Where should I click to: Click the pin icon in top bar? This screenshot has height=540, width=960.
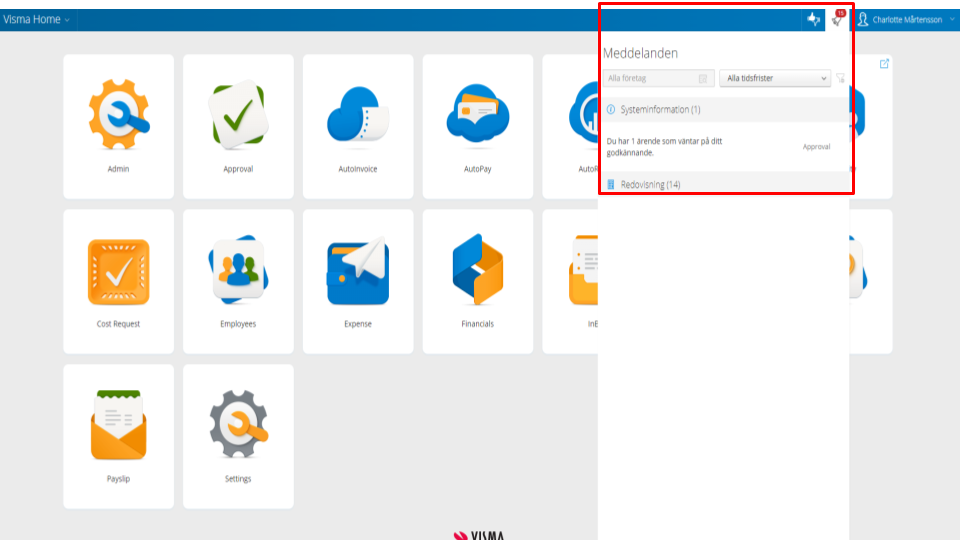tap(813, 20)
